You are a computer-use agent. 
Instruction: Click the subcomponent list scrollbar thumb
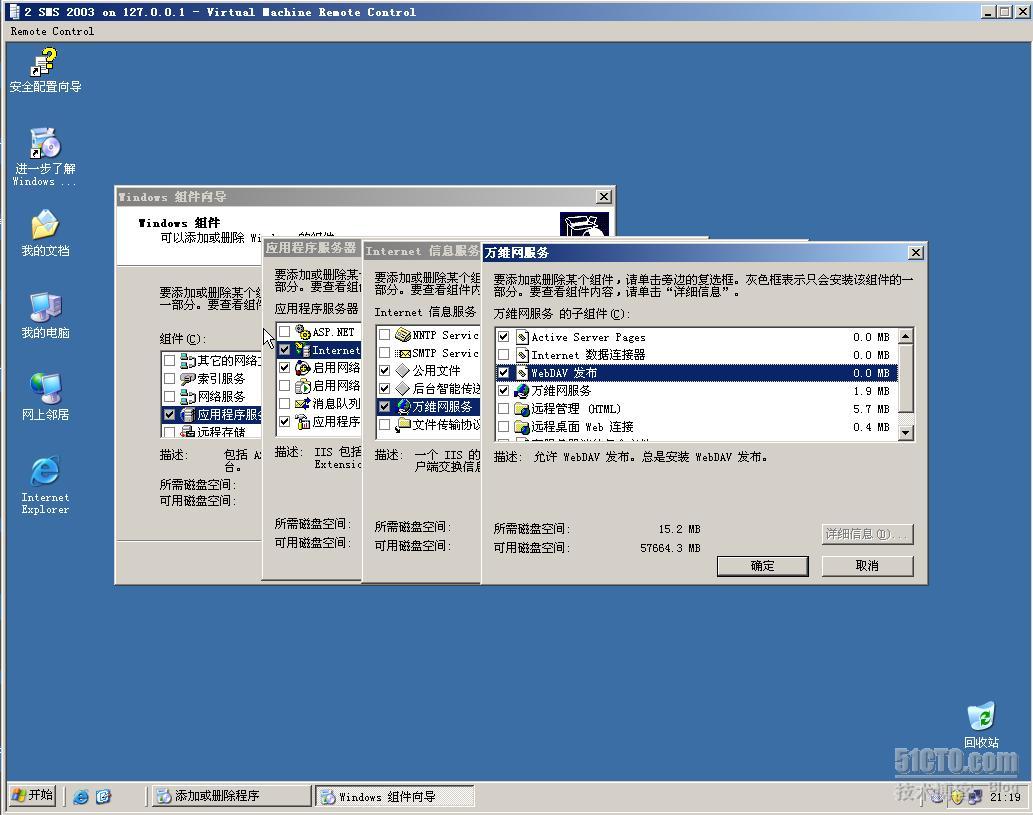tap(906, 378)
